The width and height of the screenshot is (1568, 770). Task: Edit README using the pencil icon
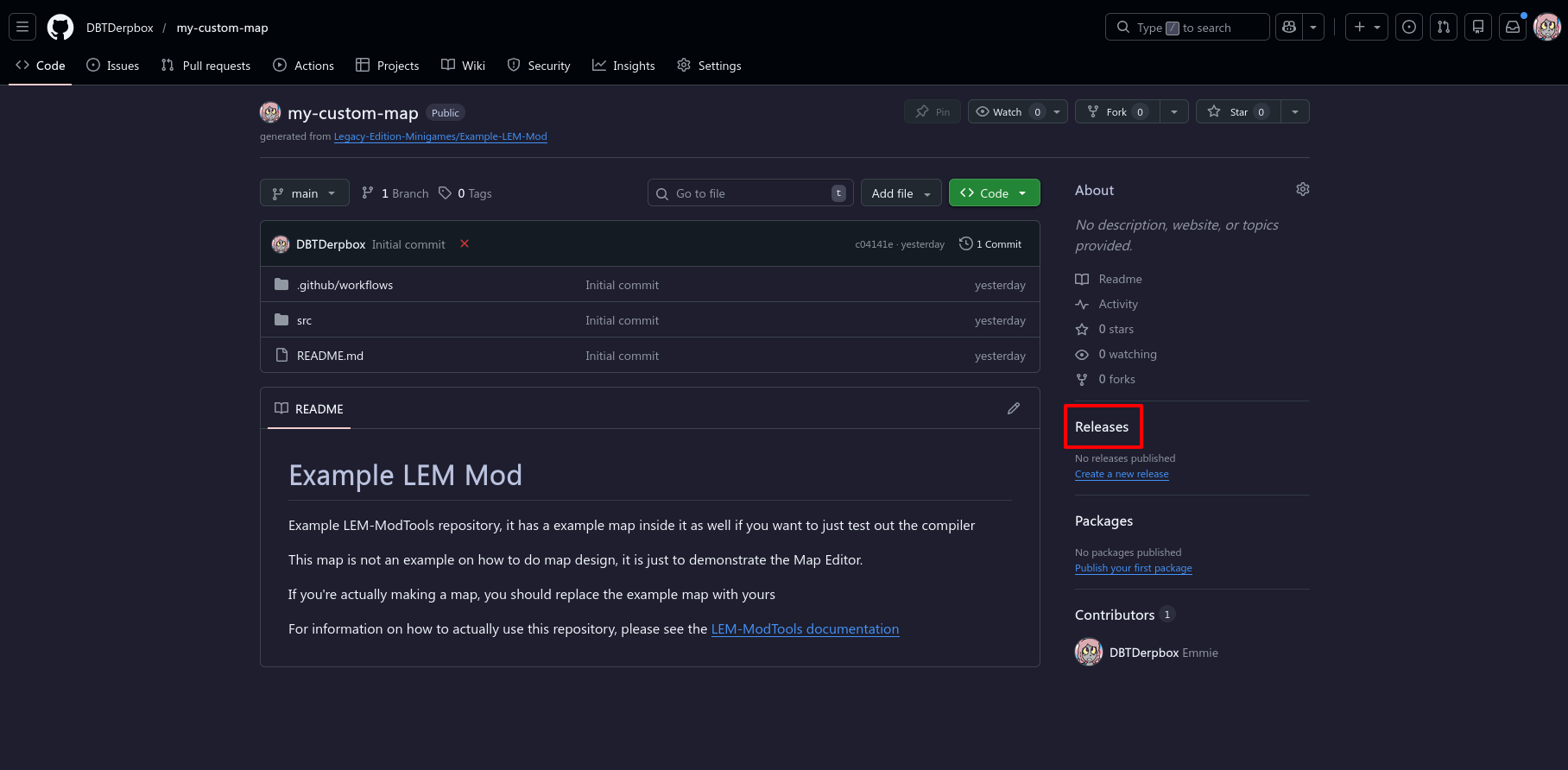[1014, 408]
